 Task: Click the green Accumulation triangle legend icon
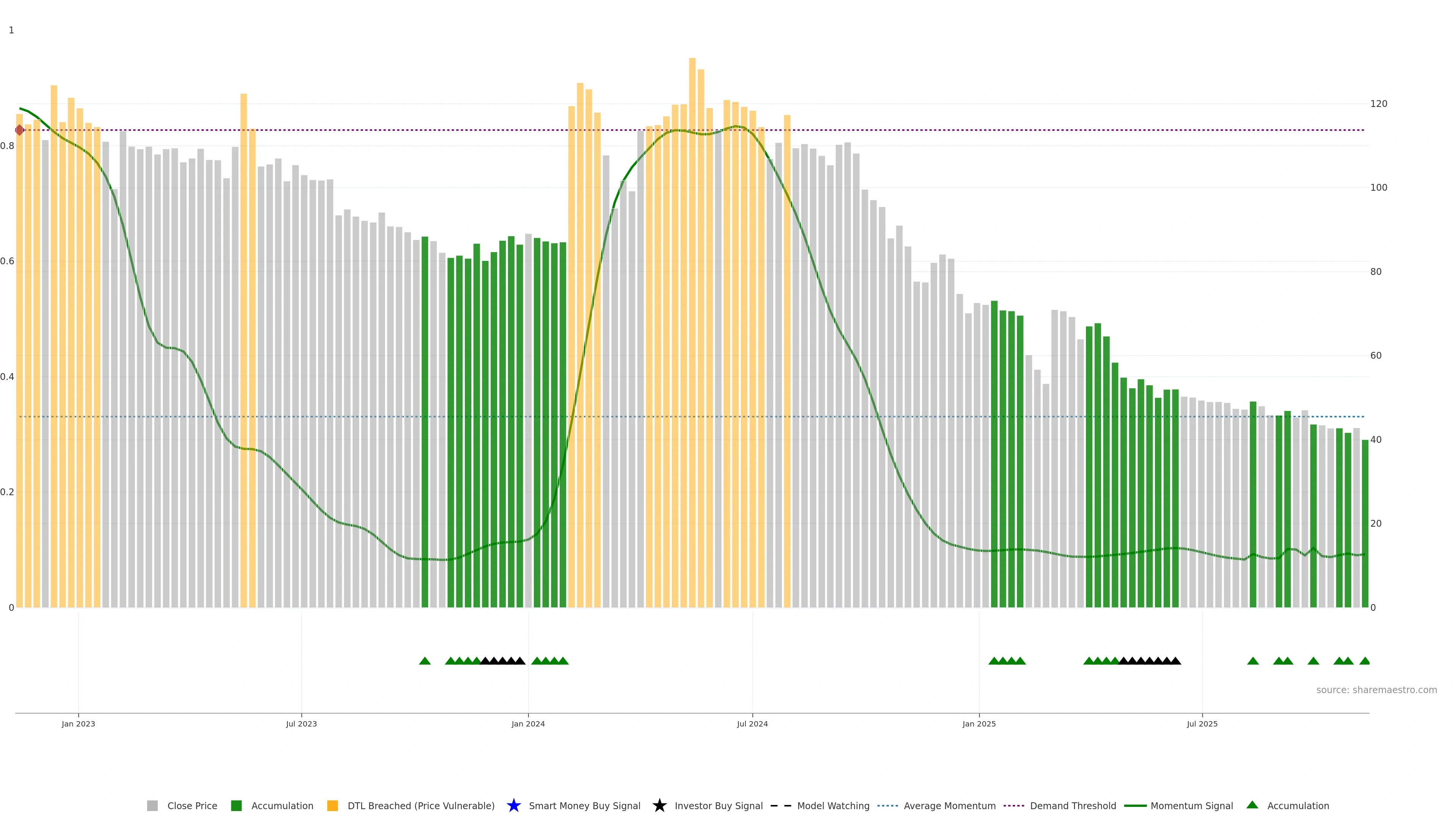tap(1252, 805)
